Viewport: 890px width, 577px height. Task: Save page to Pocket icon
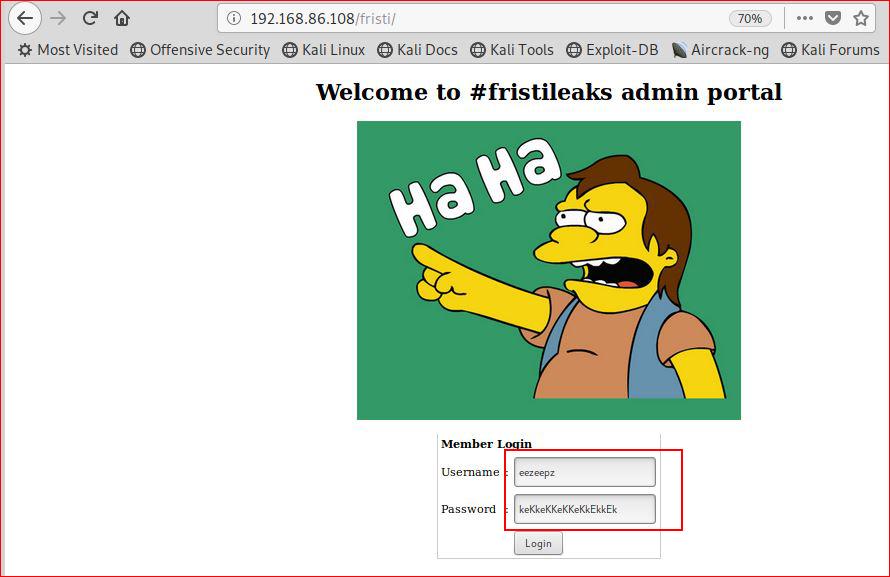coord(833,18)
